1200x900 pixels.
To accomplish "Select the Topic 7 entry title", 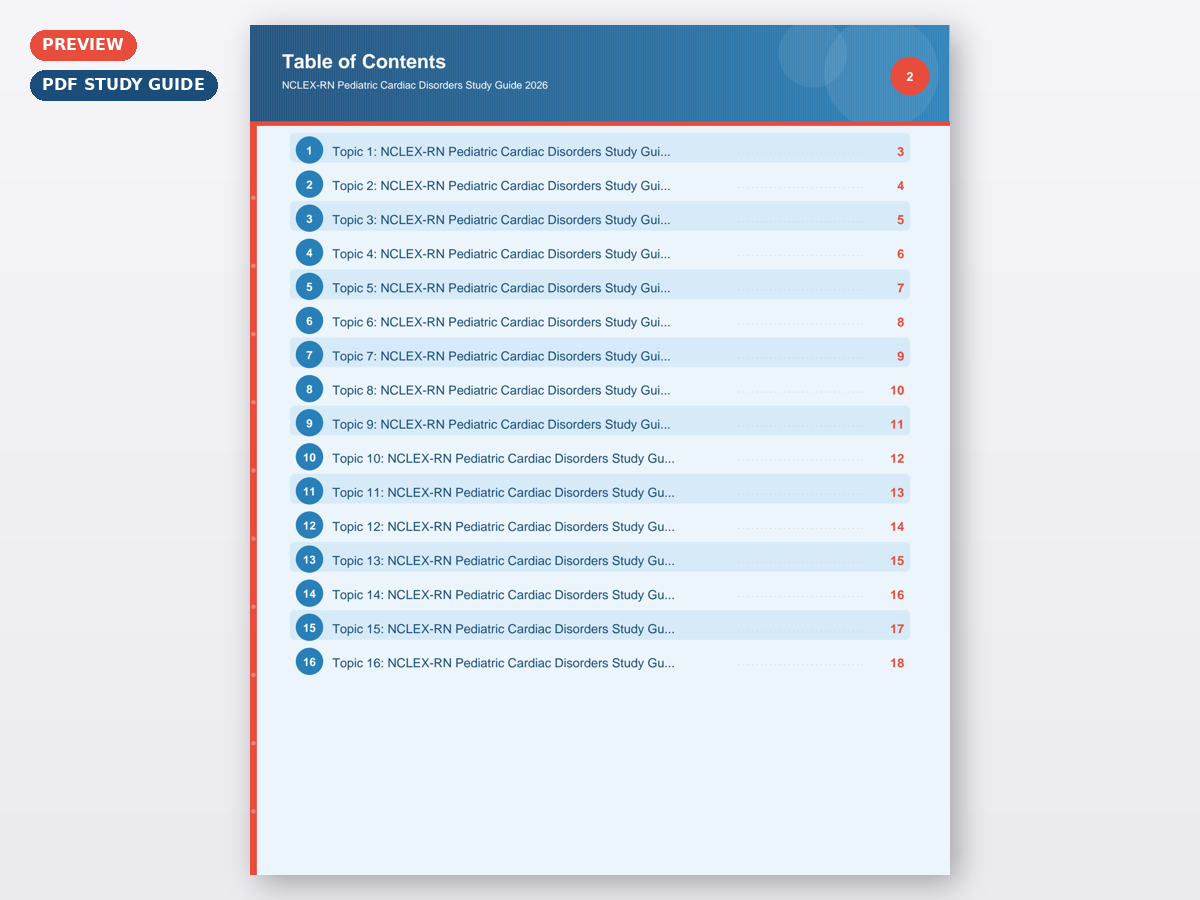I will (501, 356).
